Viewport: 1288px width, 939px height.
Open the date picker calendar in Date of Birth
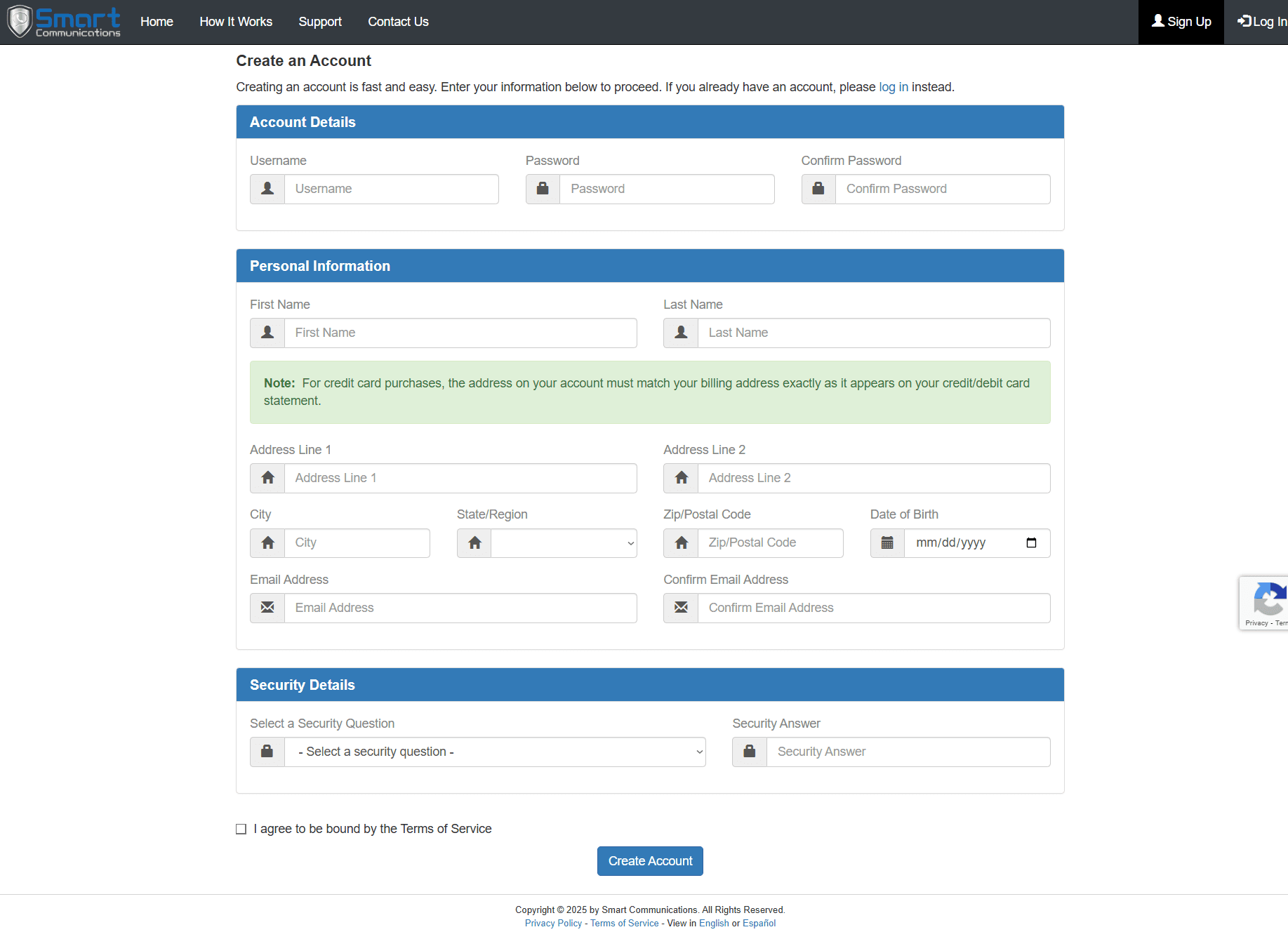1031,543
